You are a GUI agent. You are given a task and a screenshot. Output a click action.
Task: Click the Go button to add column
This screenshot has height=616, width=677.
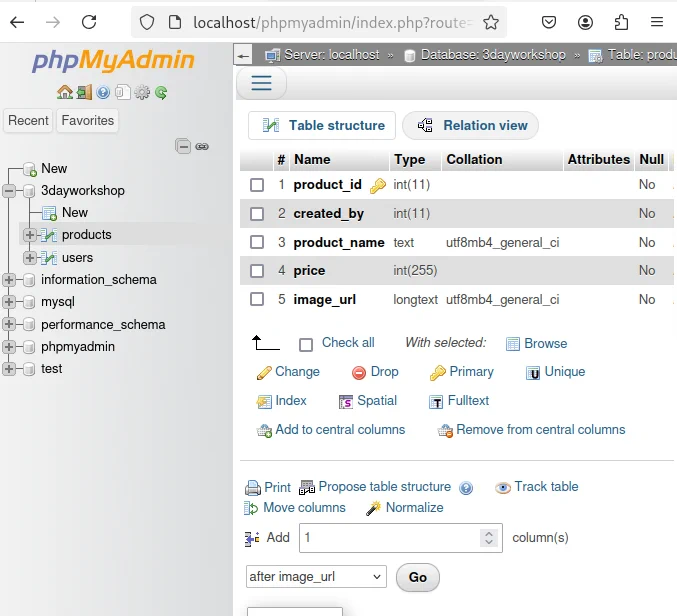[418, 577]
